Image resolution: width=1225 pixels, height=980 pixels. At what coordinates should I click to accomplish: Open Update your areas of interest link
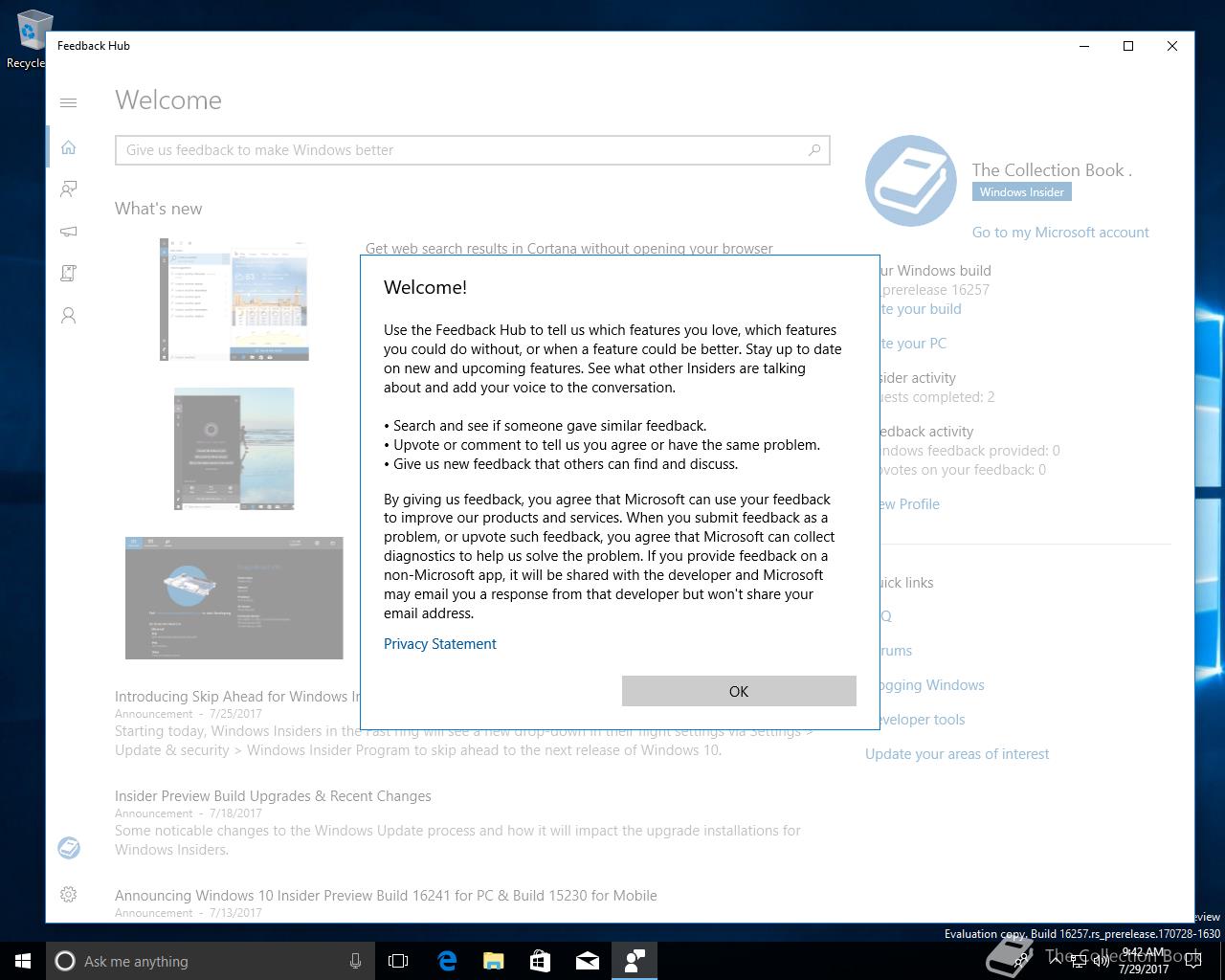[957, 754]
